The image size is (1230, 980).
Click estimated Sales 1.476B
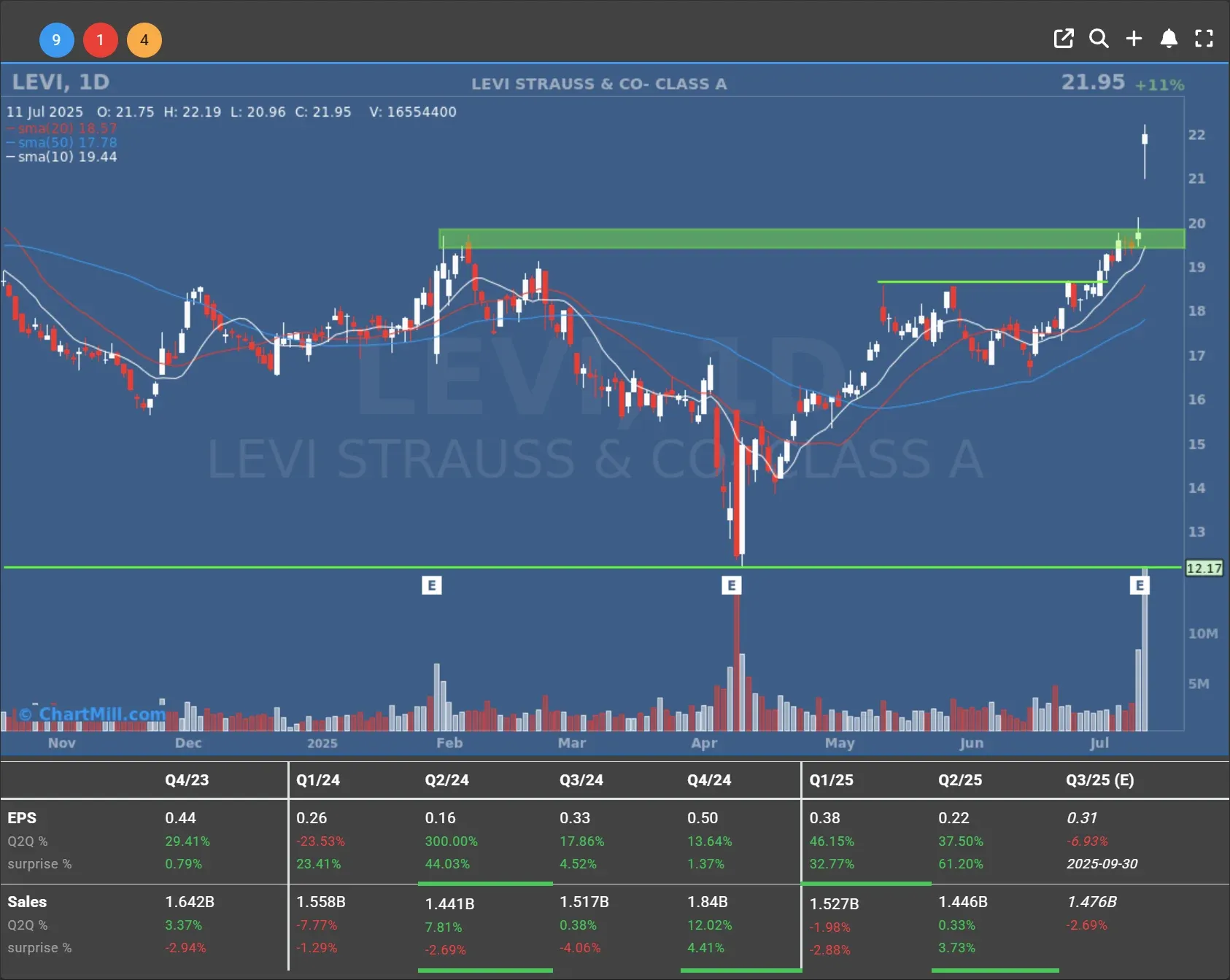click(x=1091, y=901)
